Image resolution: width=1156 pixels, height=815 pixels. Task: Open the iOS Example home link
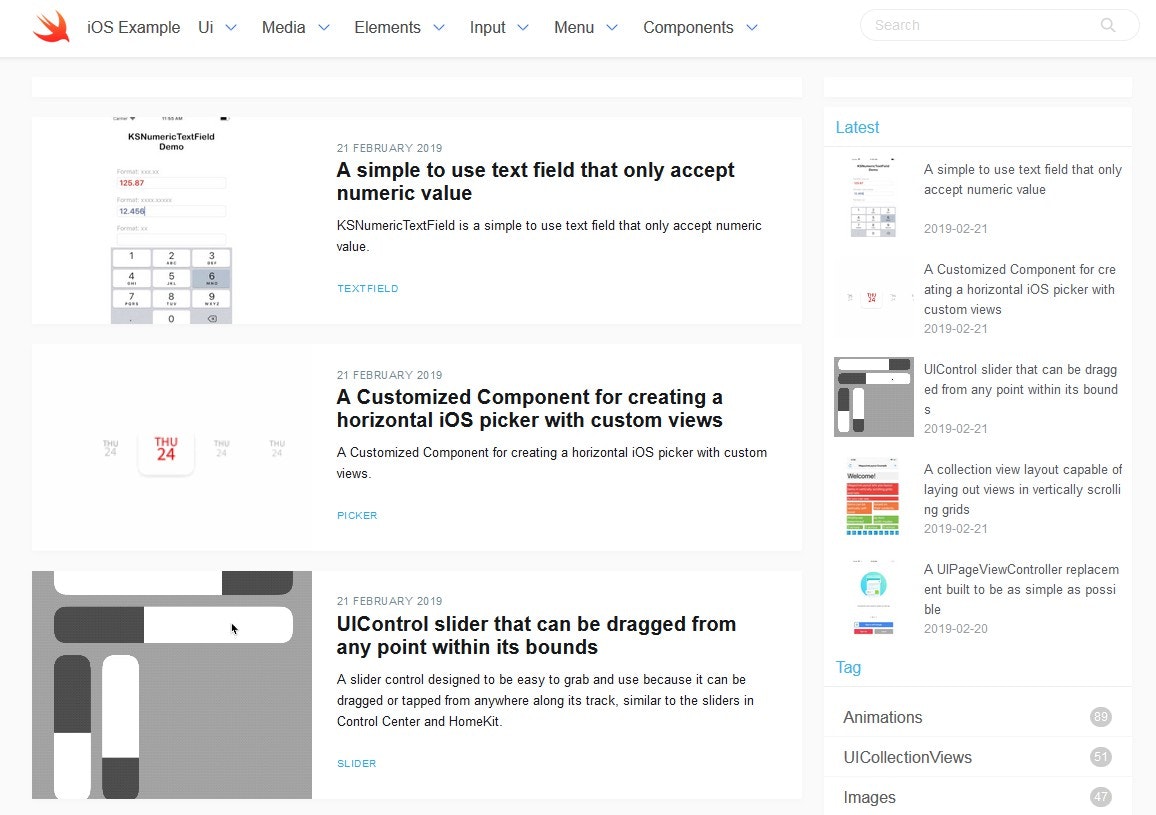(133, 27)
